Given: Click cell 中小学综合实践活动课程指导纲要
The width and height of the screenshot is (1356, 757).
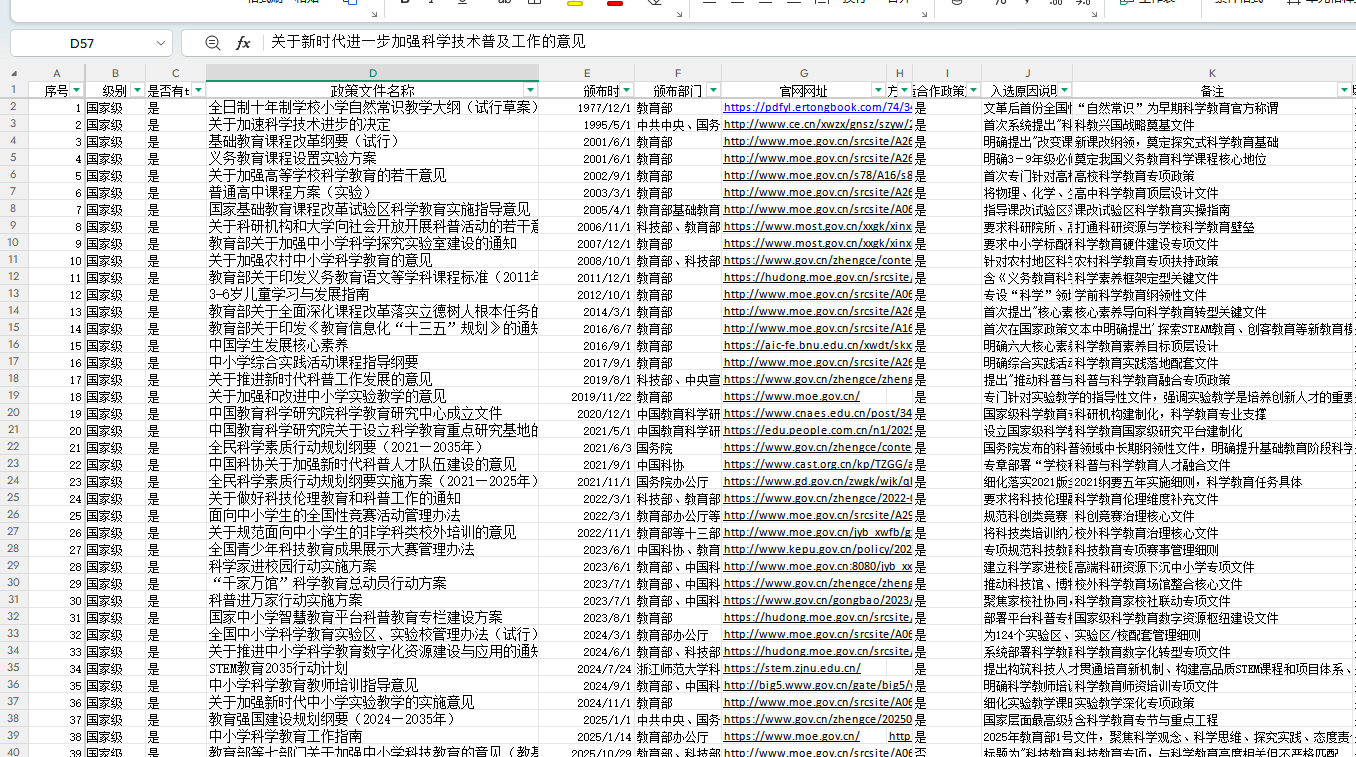Looking at the screenshot, I should pyautogui.click(x=372, y=362).
